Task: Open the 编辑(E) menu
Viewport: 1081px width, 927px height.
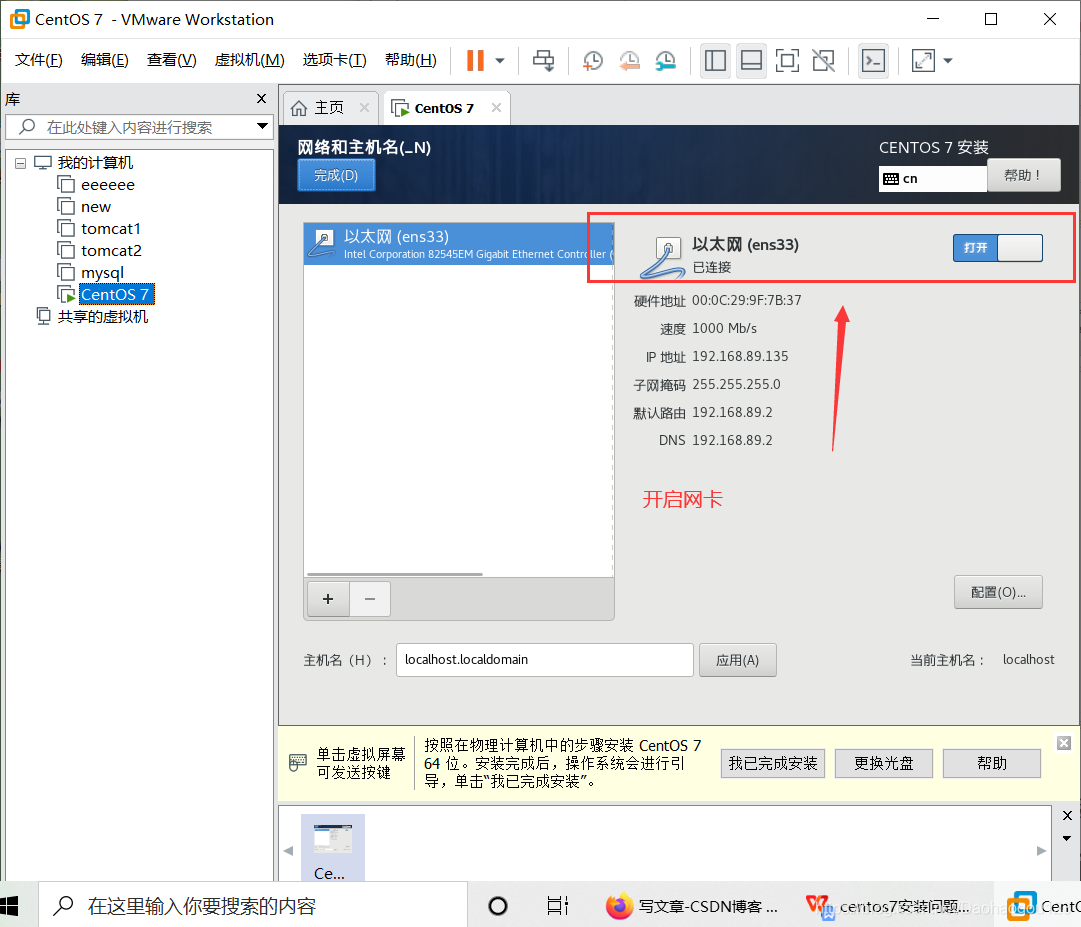Action: (104, 60)
